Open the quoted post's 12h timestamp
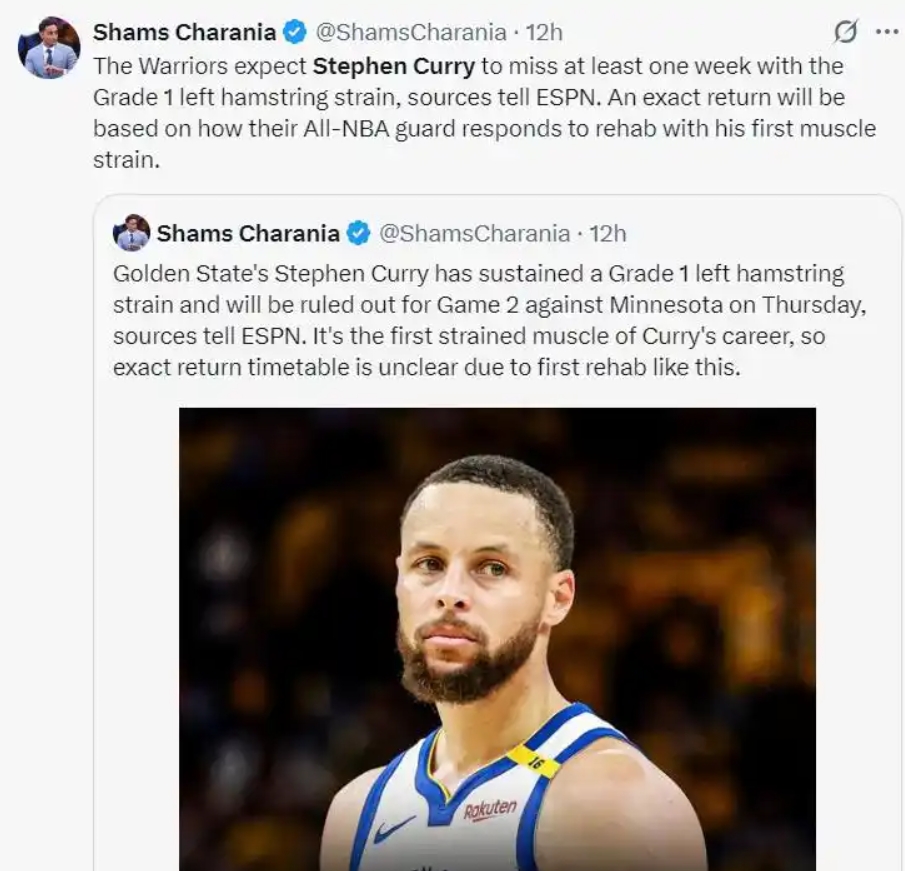905x871 pixels. click(x=608, y=234)
